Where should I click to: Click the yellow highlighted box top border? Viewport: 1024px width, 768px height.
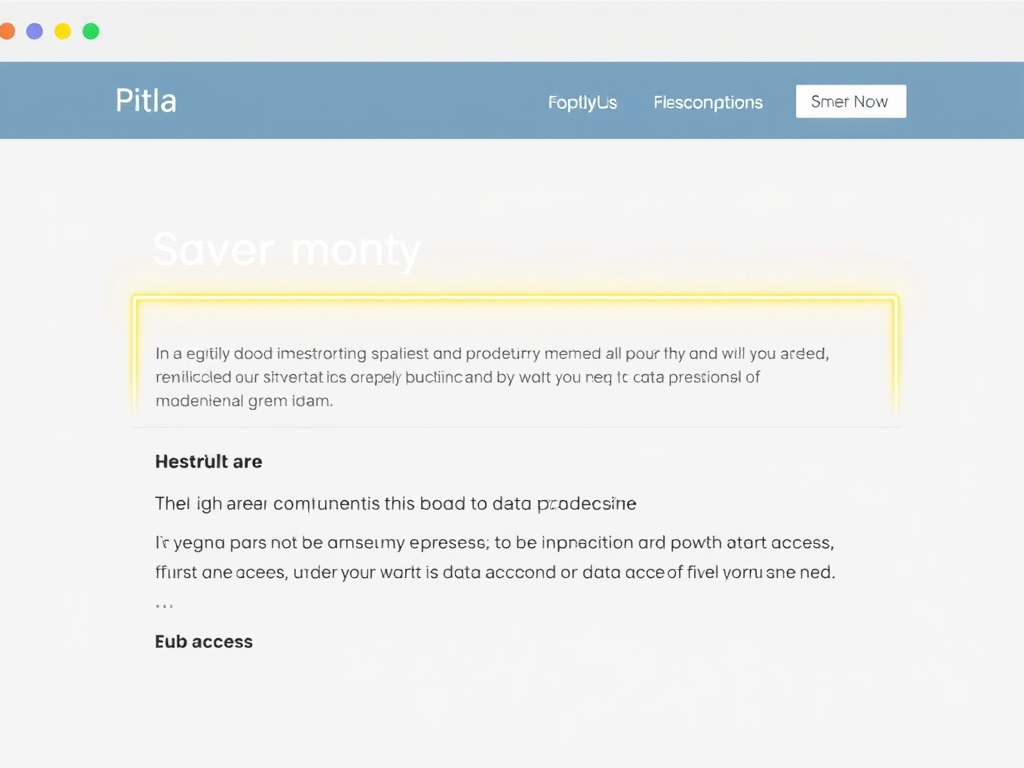(515, 297)
